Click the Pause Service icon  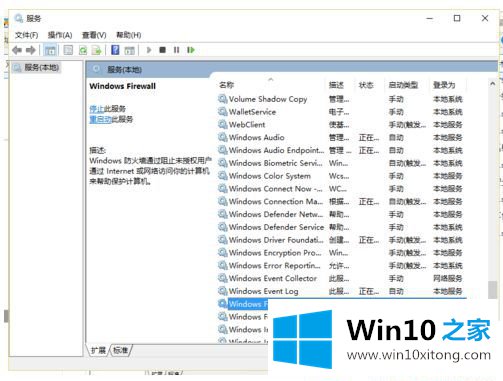176,50
